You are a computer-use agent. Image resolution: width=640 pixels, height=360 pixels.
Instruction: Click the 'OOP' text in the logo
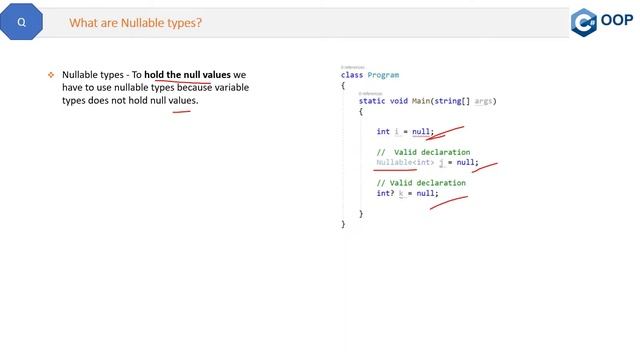[617, 20]
